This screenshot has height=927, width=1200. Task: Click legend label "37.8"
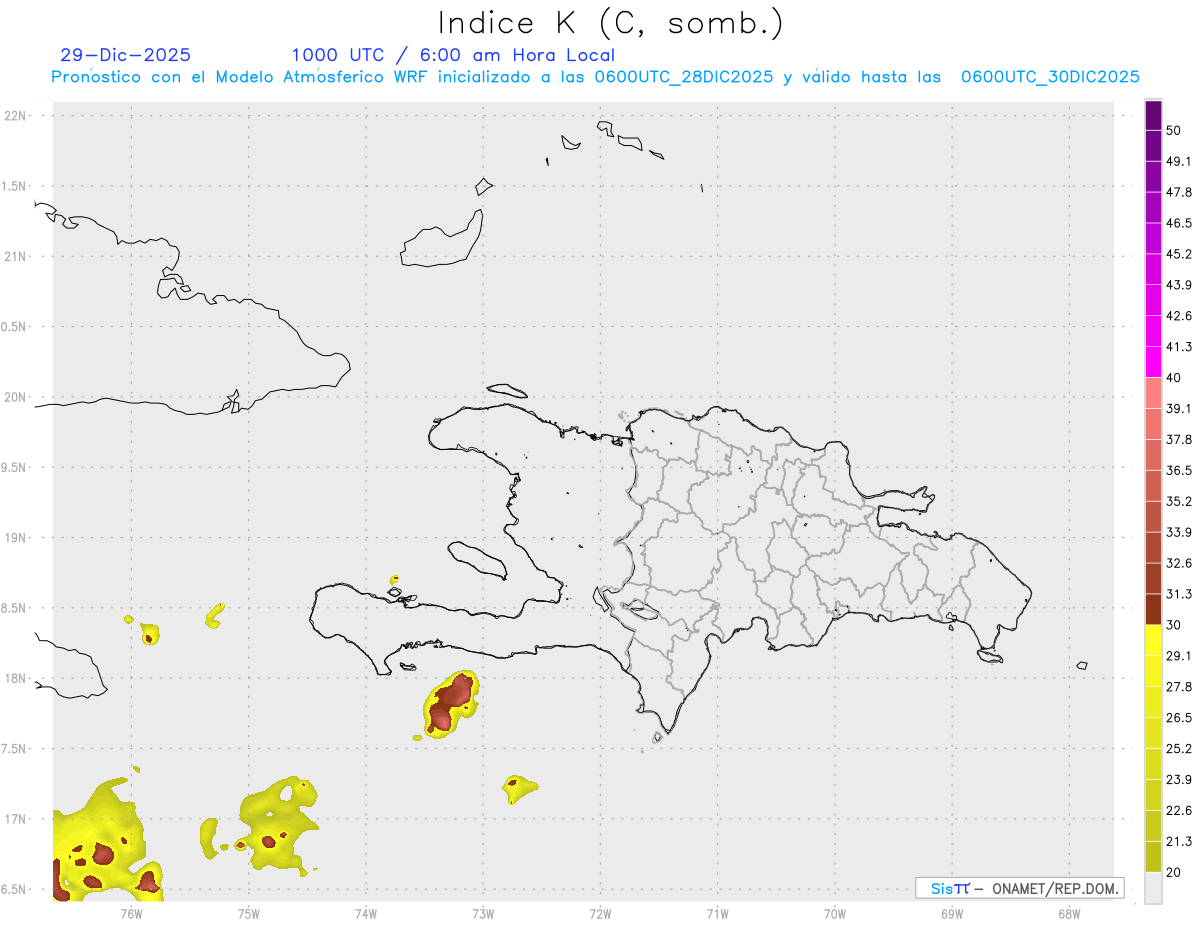coord(1180,439)
